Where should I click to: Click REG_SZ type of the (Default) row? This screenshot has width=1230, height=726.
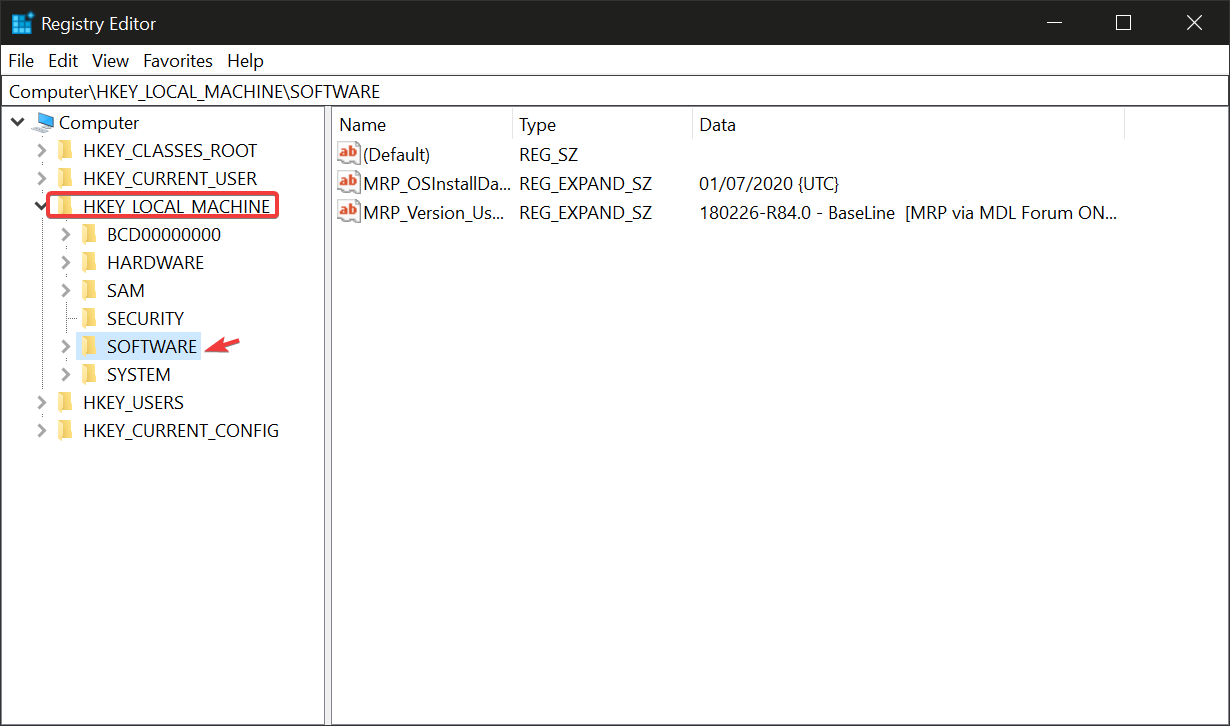click(549, 155)
